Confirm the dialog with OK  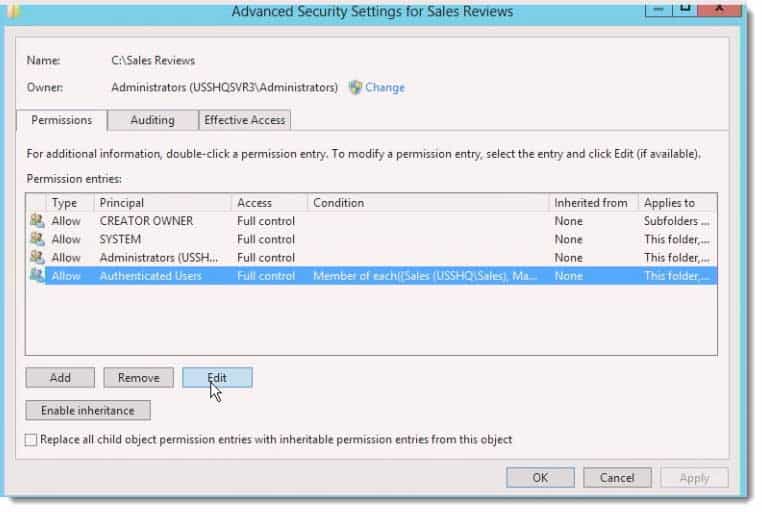click(x=540, y=478)
